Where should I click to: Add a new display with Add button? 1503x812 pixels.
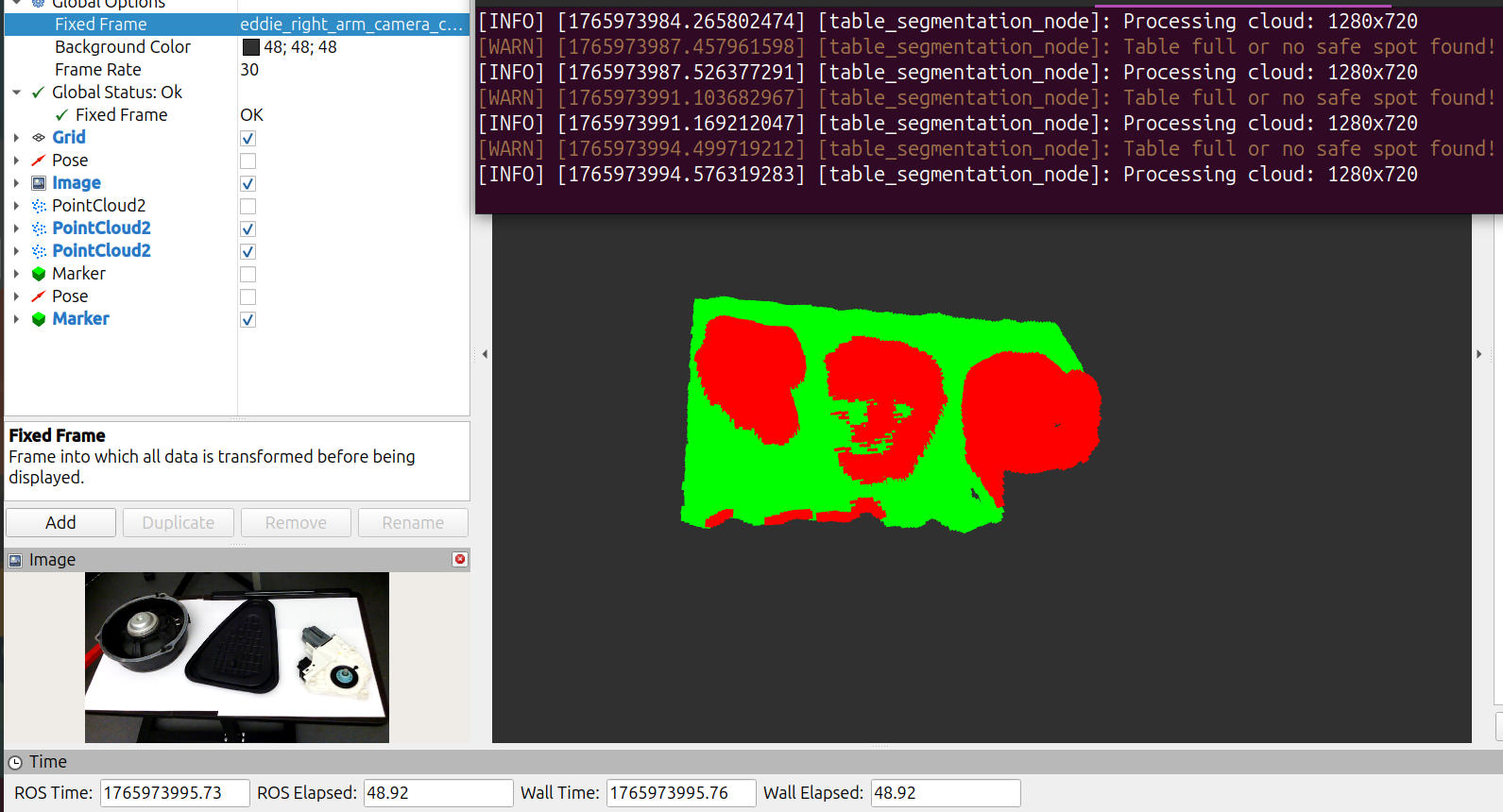click(60, 523)
